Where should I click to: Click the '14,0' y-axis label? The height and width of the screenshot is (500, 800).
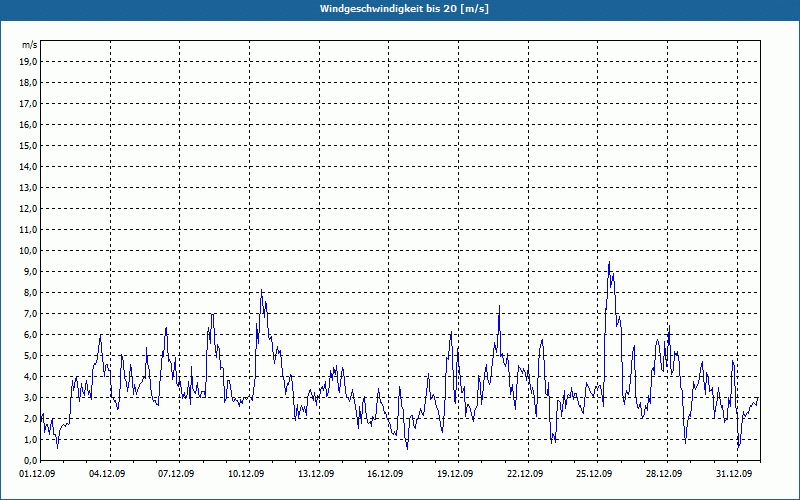pos(28,166)
